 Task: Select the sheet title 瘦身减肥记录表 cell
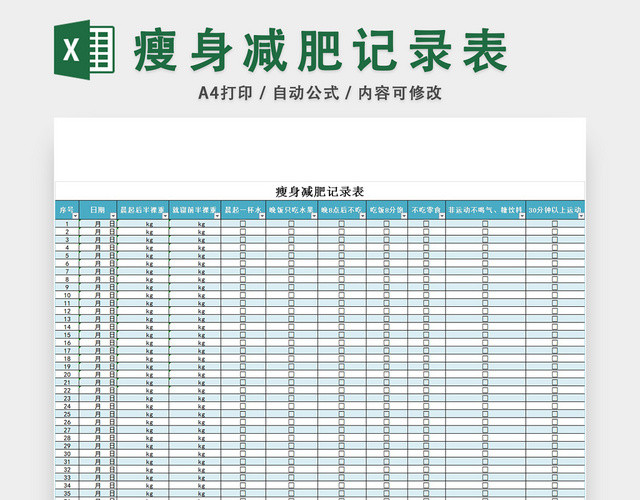click(320, 191)
